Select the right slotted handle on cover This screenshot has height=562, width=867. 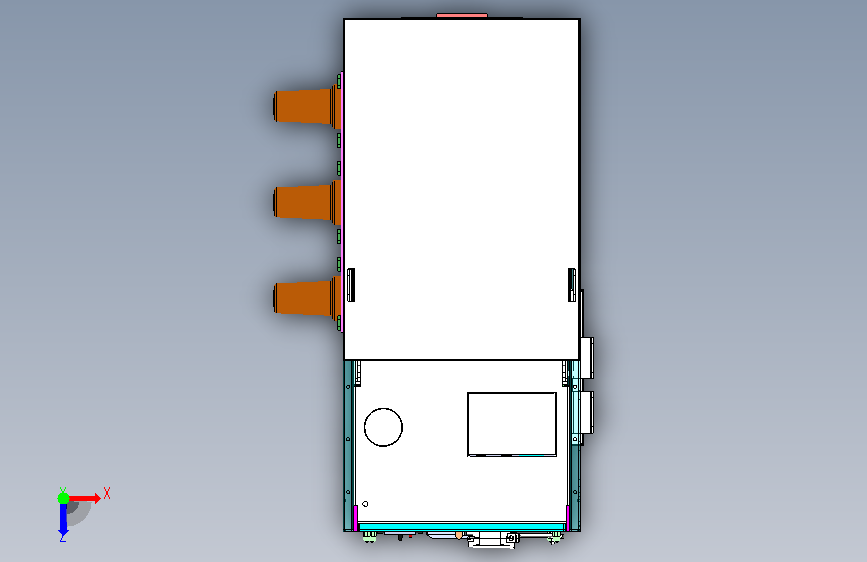572,285
